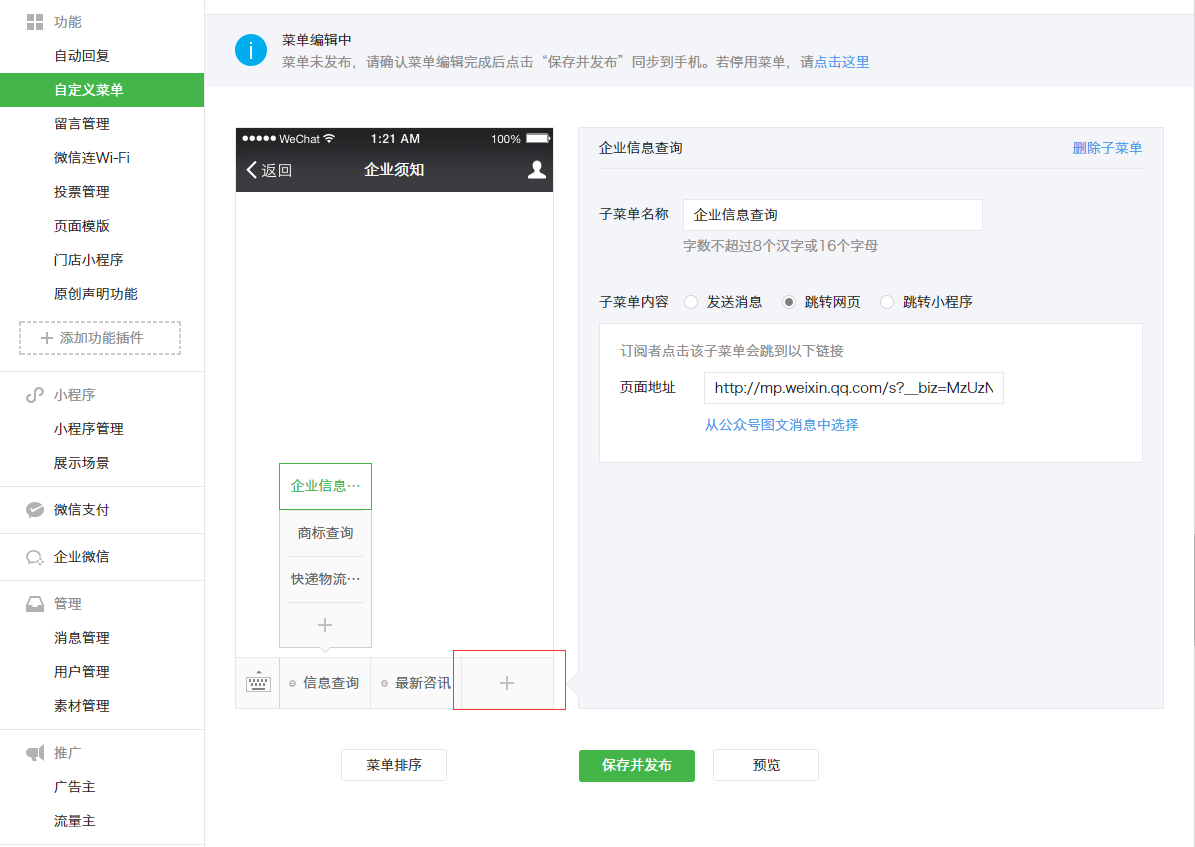Focus the 页面地址 URL input field
Image resolution: width=1195 pixels, height=847 pixels.
[854, 388]
